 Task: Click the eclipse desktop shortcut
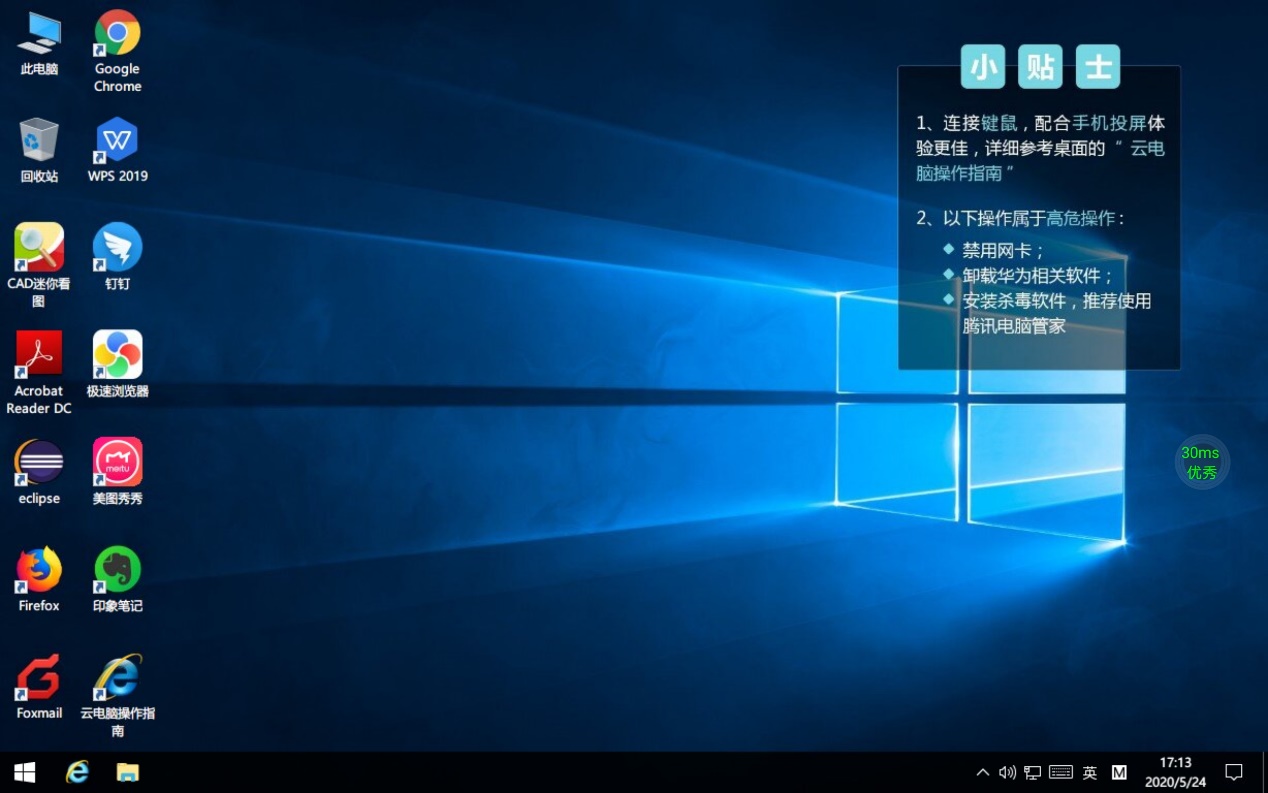point(39,463)
